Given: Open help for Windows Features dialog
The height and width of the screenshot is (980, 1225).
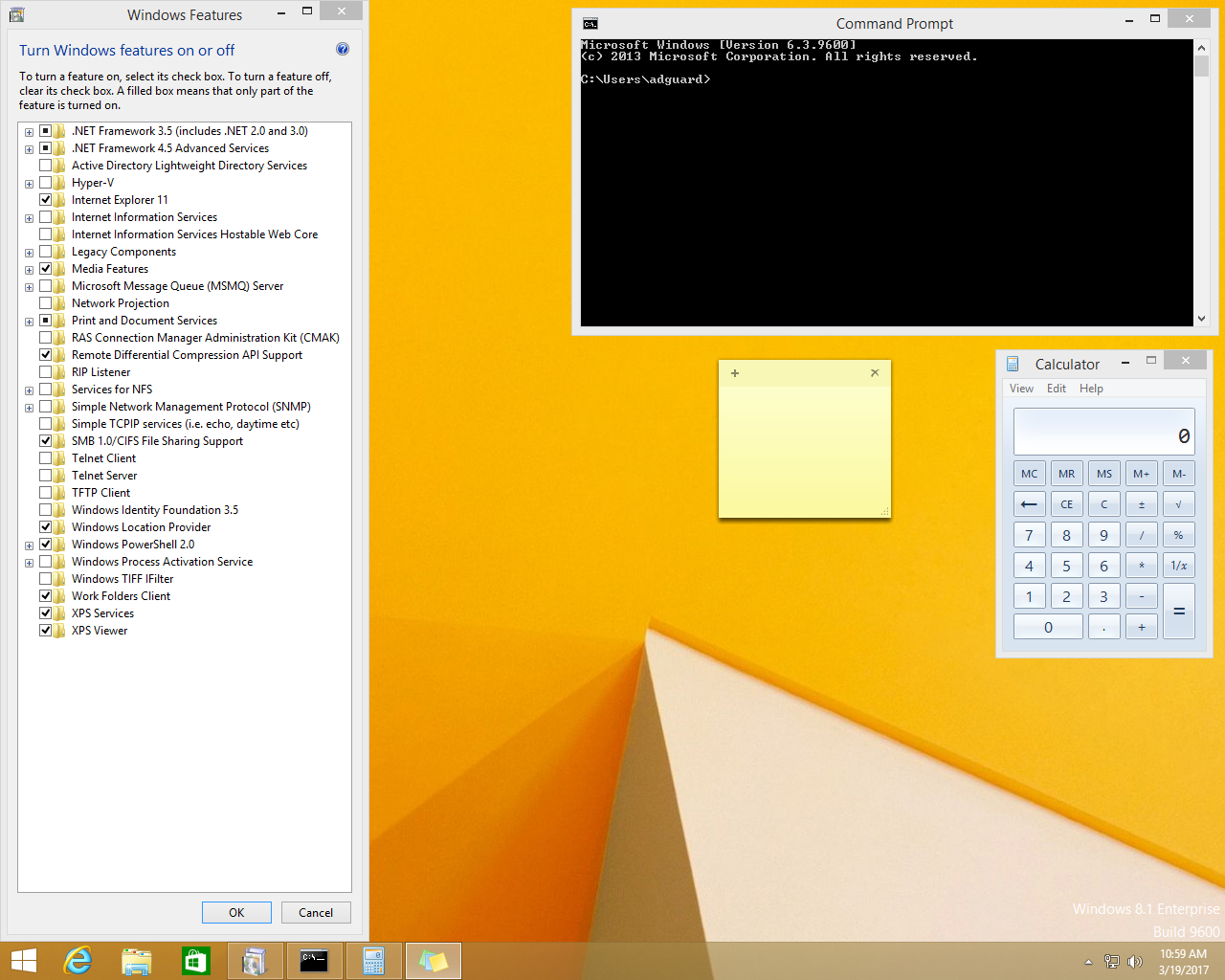Looking at the screenshot, I should [x=343, y=49].
